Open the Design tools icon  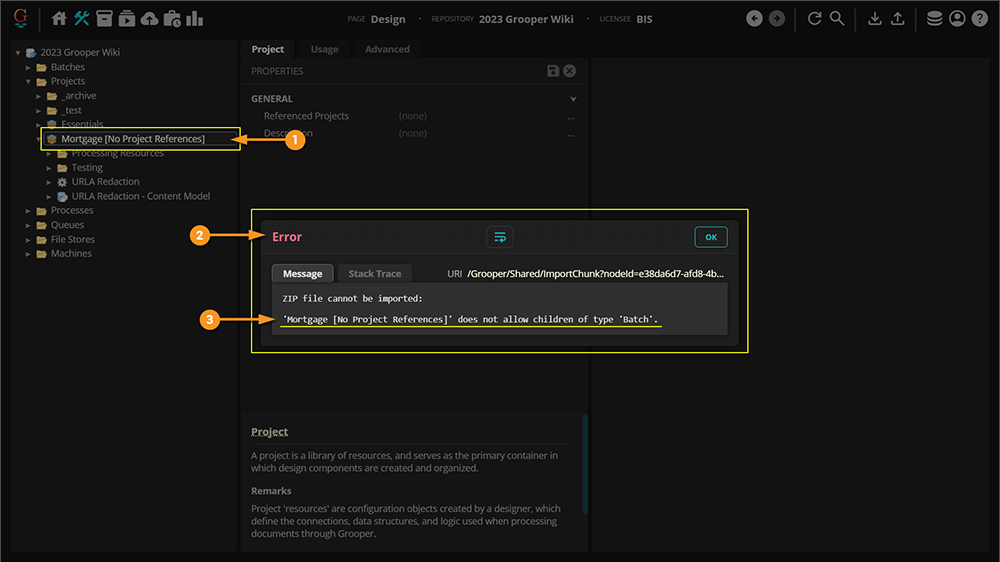82,18
